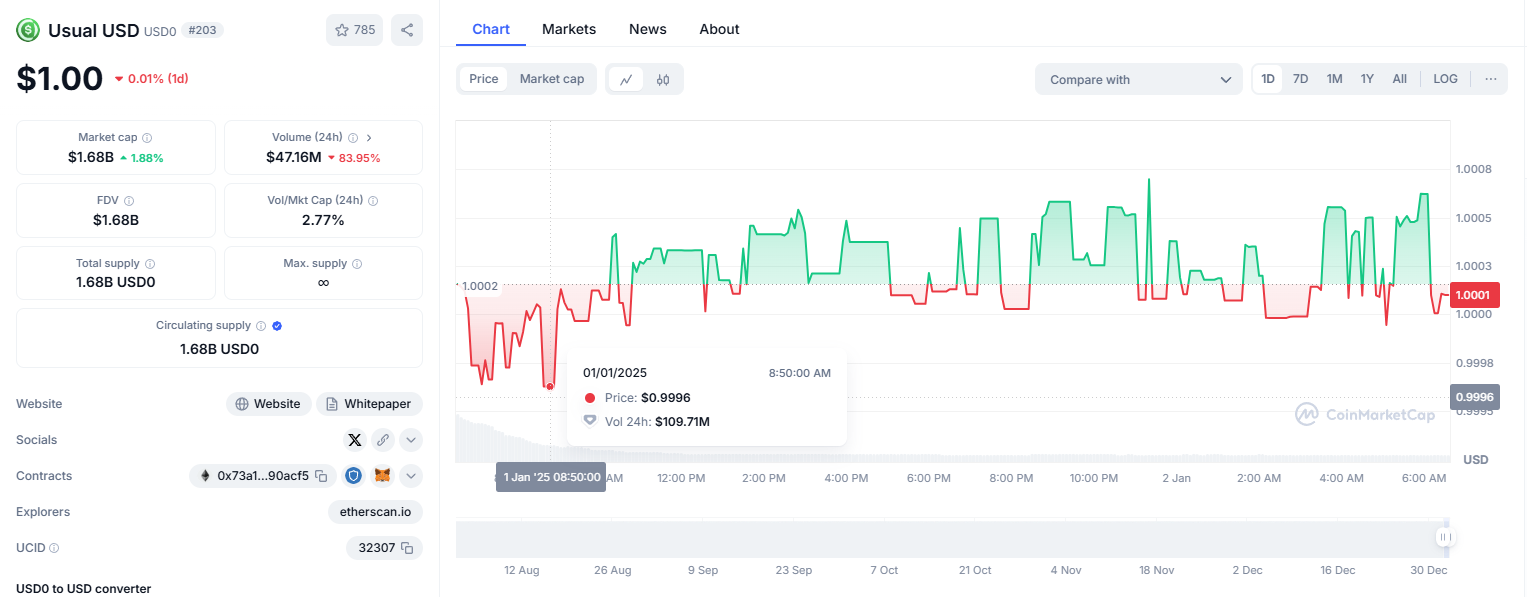Viewport: 1527px width, 597px height.
Task: Switch to the Chart tab
Action: 491,29
